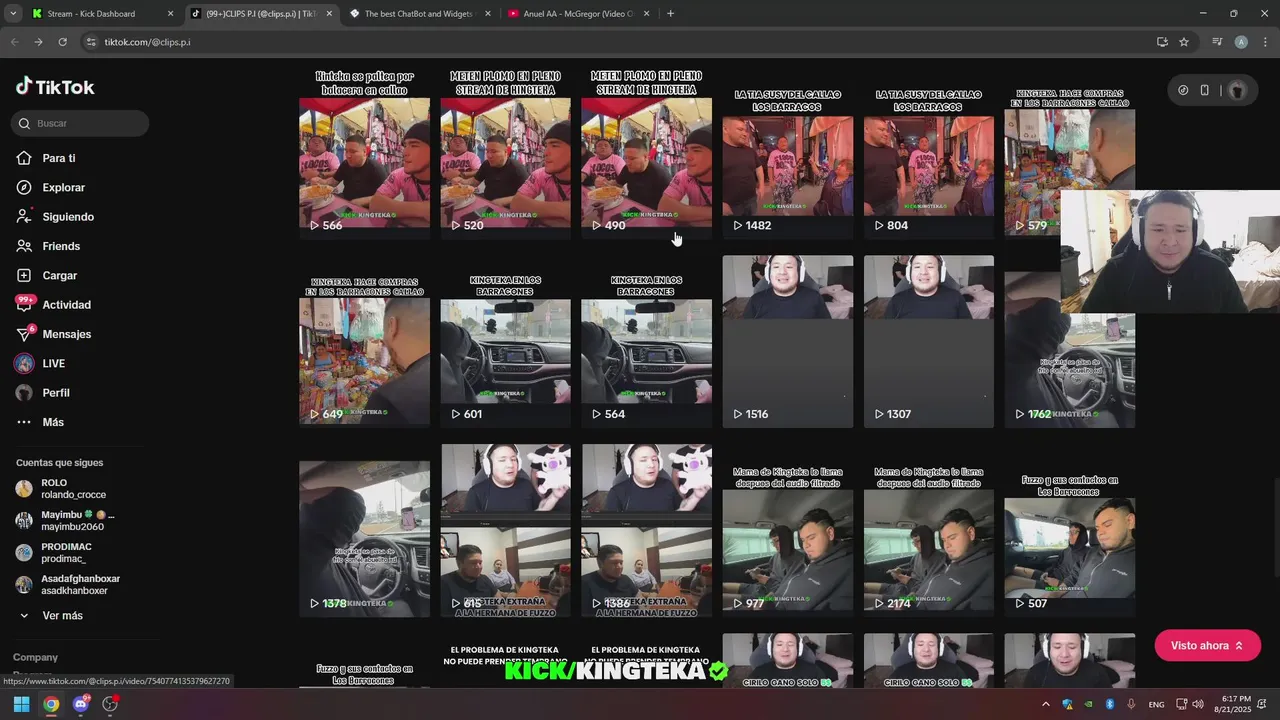Open video with 1307 views

click(x=928, y=341)
